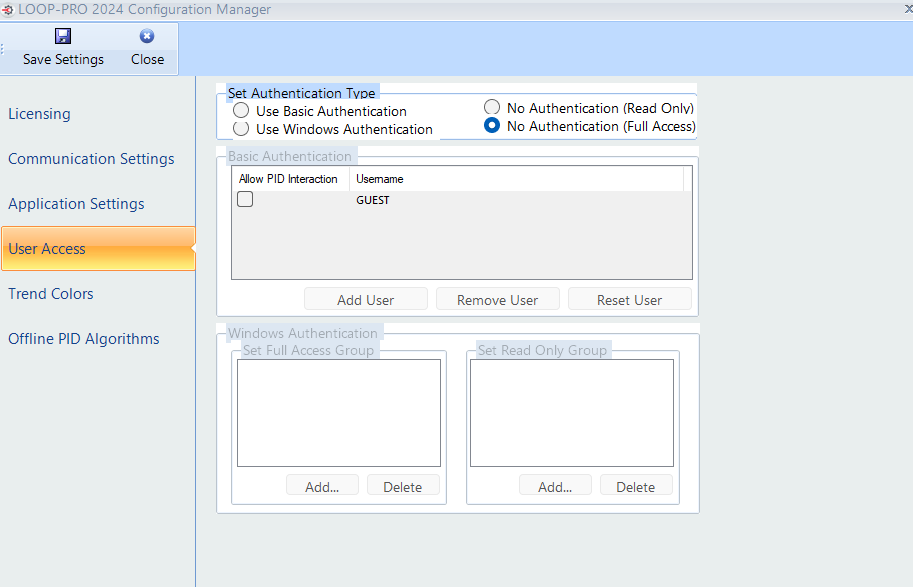The width and height of the screenshot is (913, 587).
Task: Switch to Application Settings section
Action: pos(76,204)
